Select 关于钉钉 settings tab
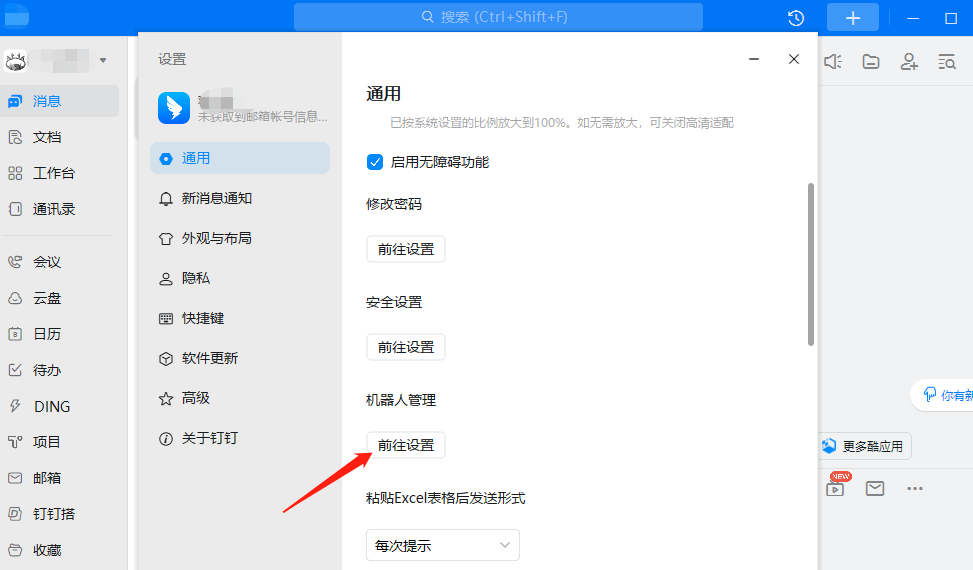 click(x=240, y=439)
